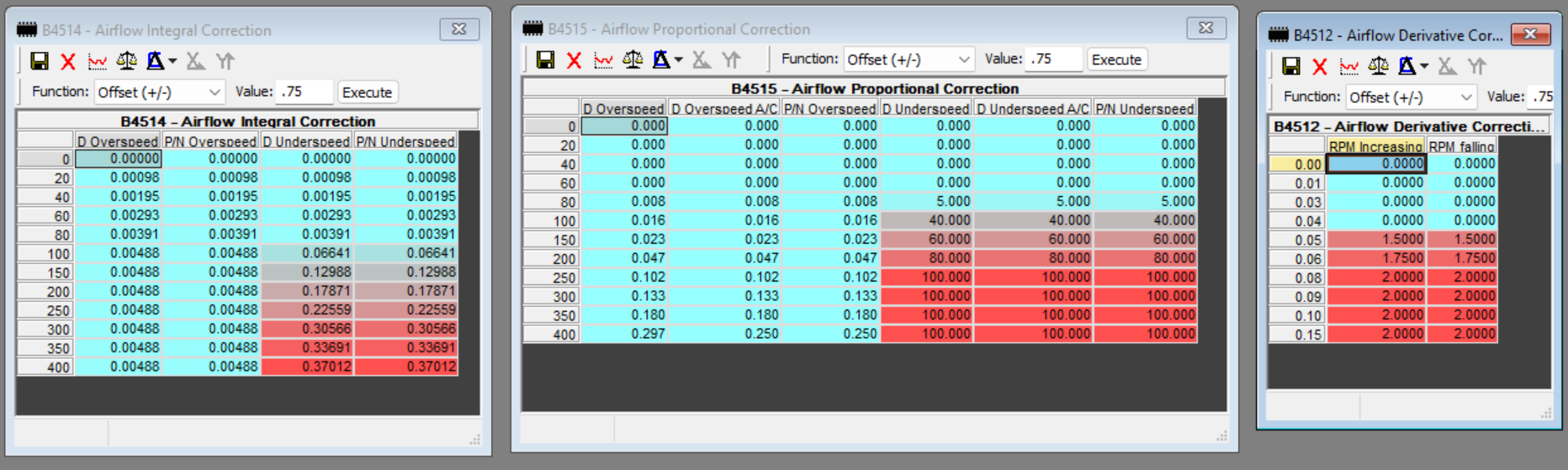Select the RPM Increasing column header in B4512
This screenshot has width=1568, height=470.
1376,146
